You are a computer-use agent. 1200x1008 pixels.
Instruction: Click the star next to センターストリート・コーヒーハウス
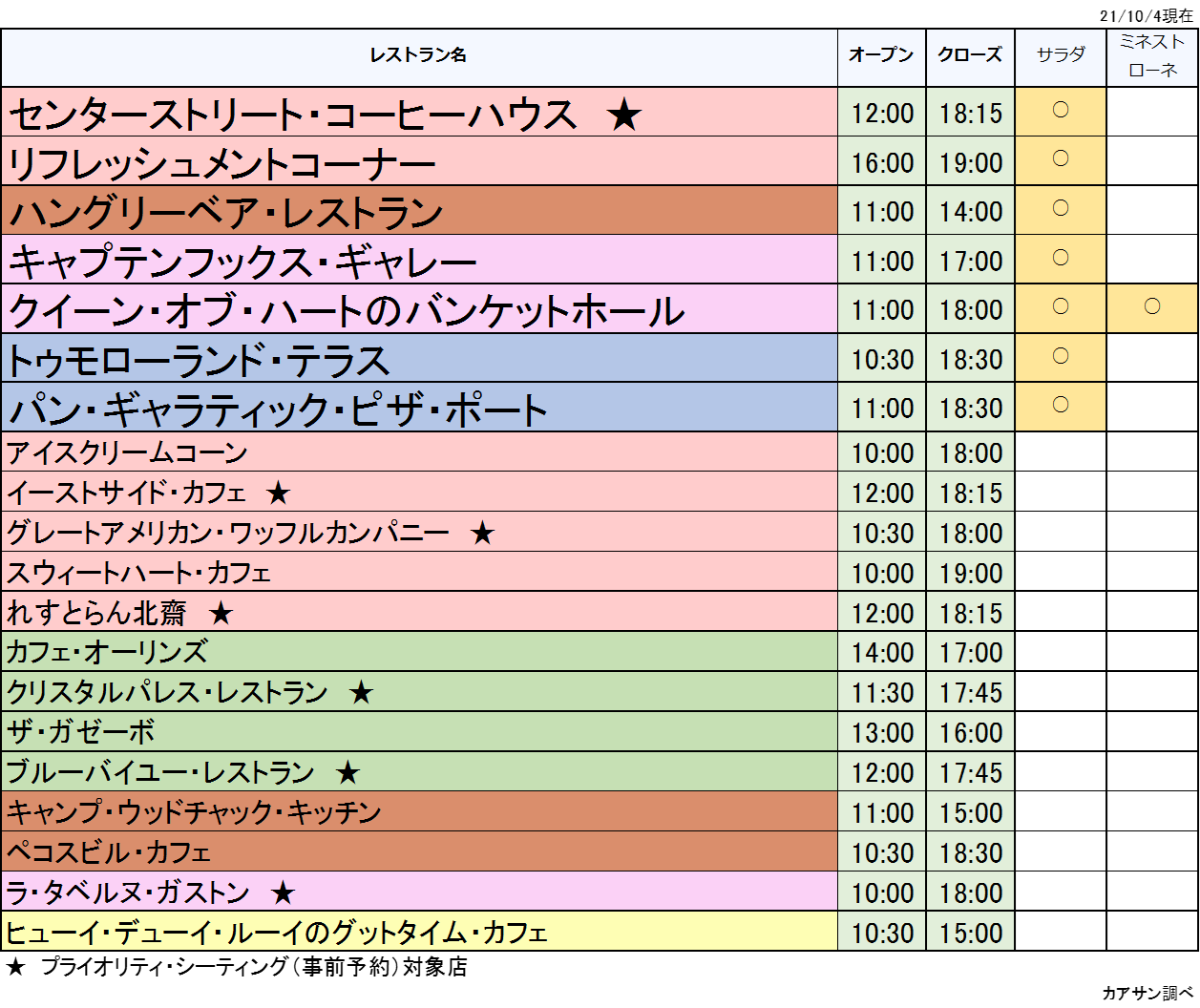pyautogui.click(x=624, y=115)
